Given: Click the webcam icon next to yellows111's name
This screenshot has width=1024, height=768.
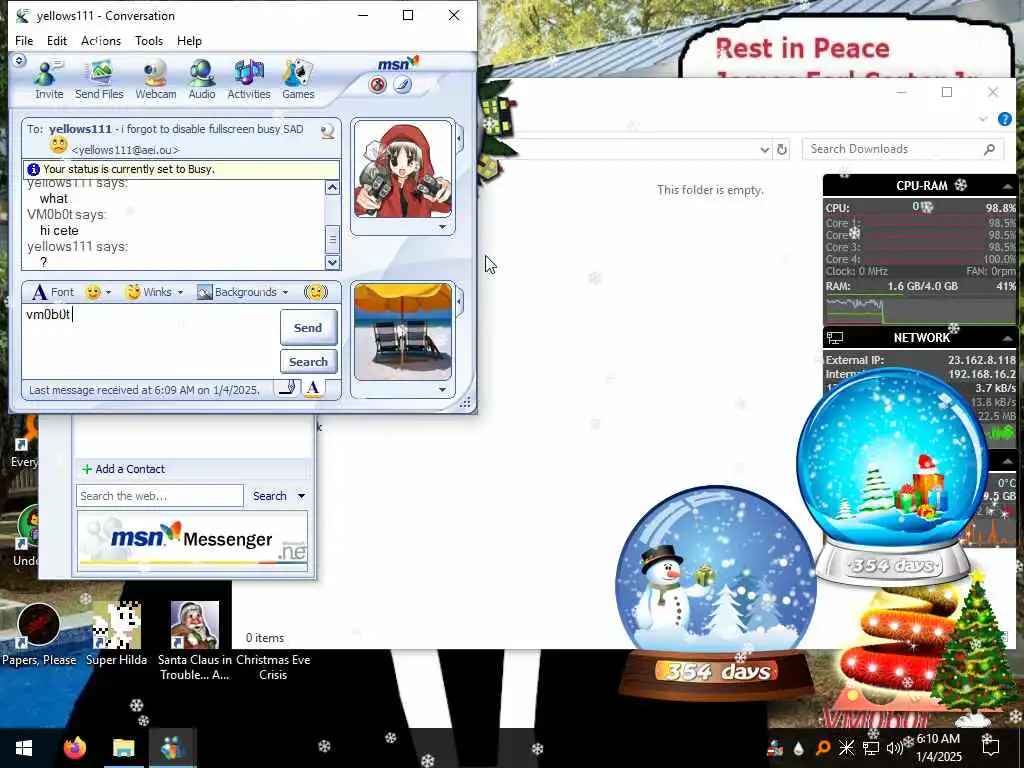Looking at the screenshot, I should [327, 131].
